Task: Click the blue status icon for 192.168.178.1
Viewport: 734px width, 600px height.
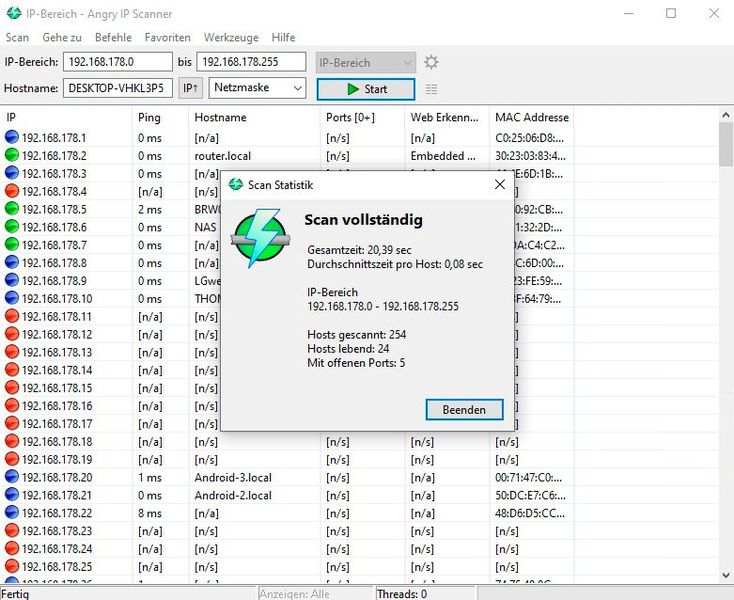Action: click(12, 137)
